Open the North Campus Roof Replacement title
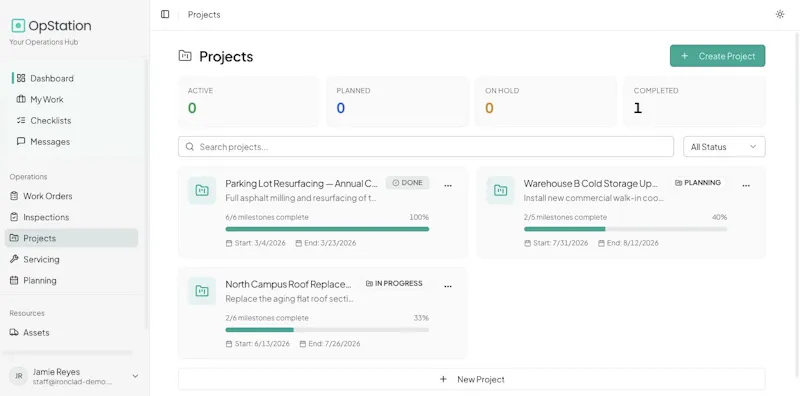800x396 pixels. point(288,284)
